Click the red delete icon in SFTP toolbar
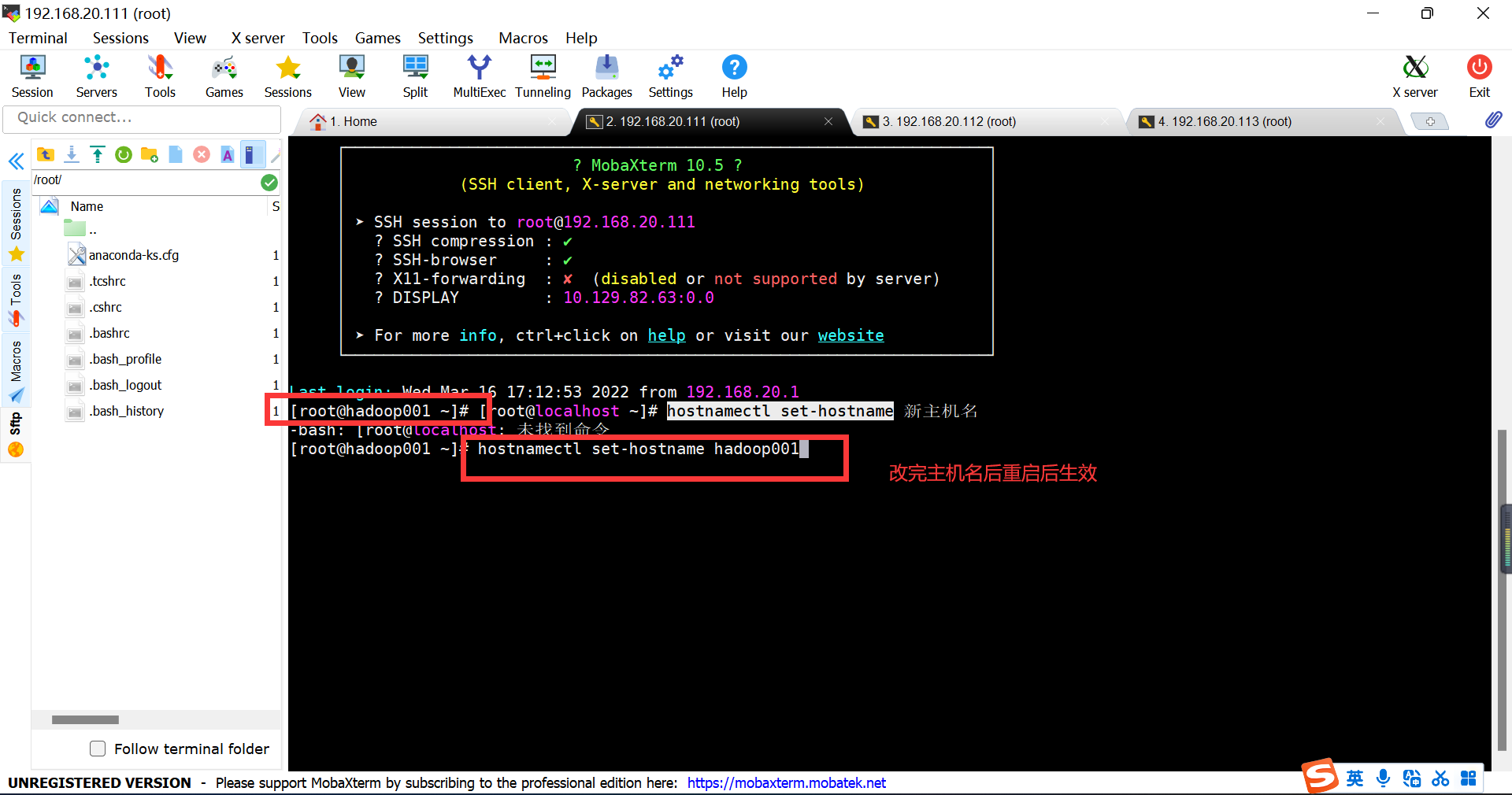The image size is (1512, 795). pos(202,154)
